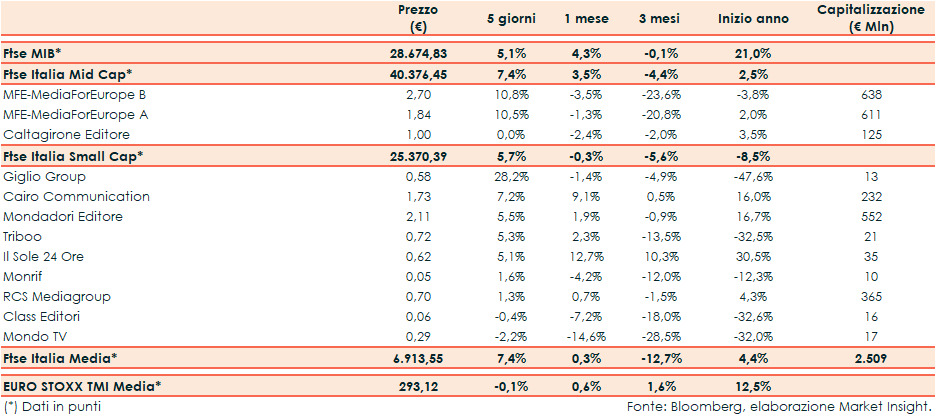The width and height of the screenshot is (935, 418).
Task: Click the Cairo Communication row name
Action: (76, 197)
